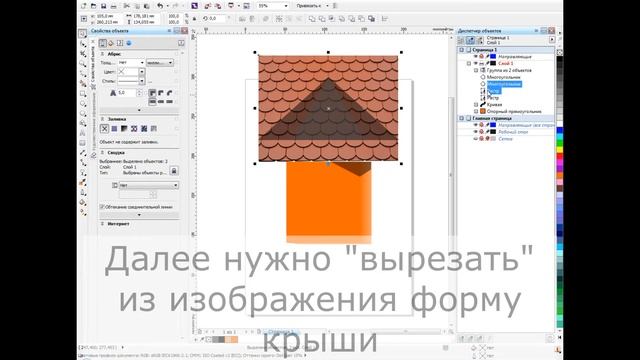Choose the No fill icon
Viewport: 640px width, 360px height.
click(x=104, y=129)
